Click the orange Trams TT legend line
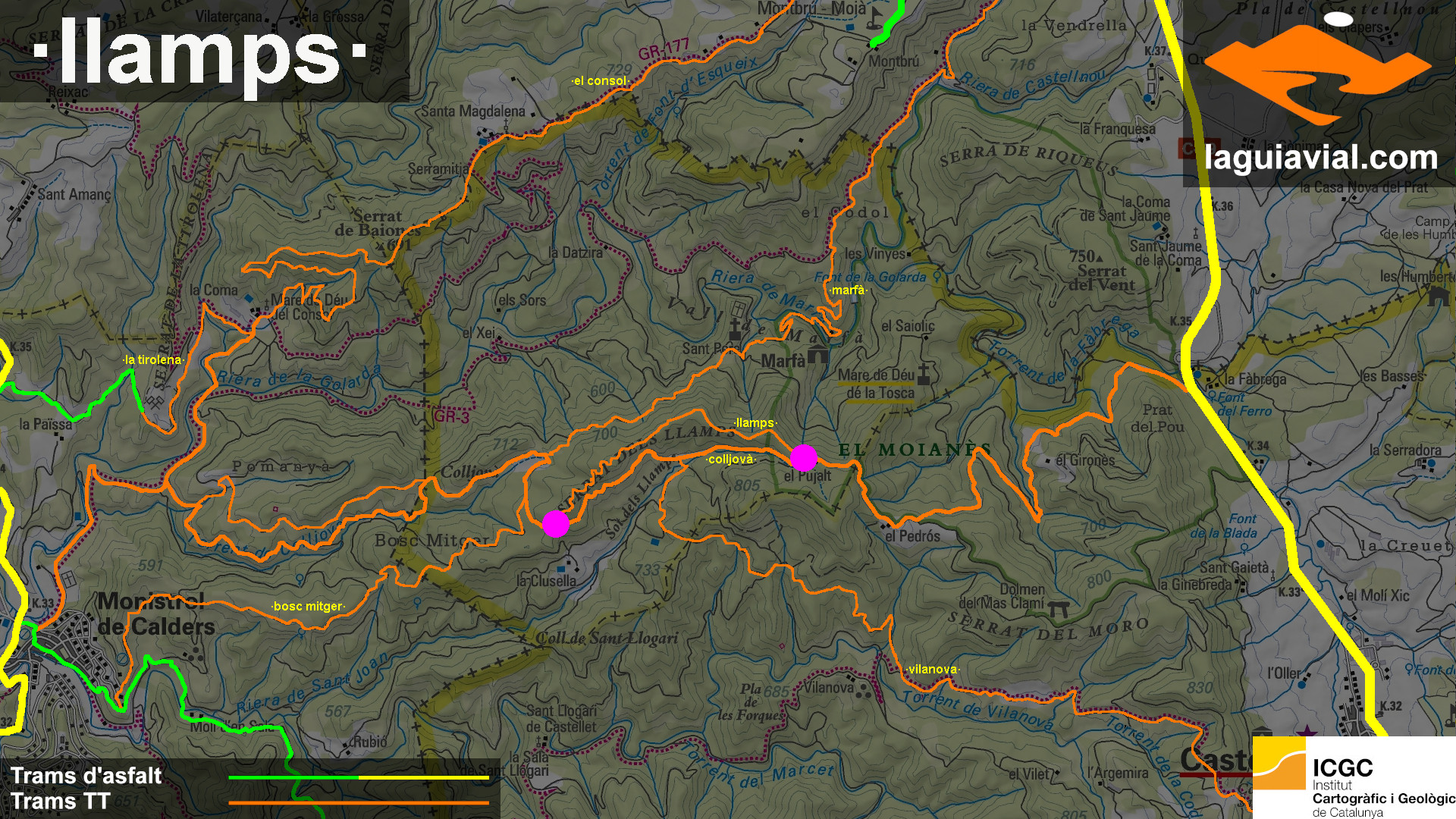Image resolution: width=1456 pixels, height=819 pixels. 359,802
